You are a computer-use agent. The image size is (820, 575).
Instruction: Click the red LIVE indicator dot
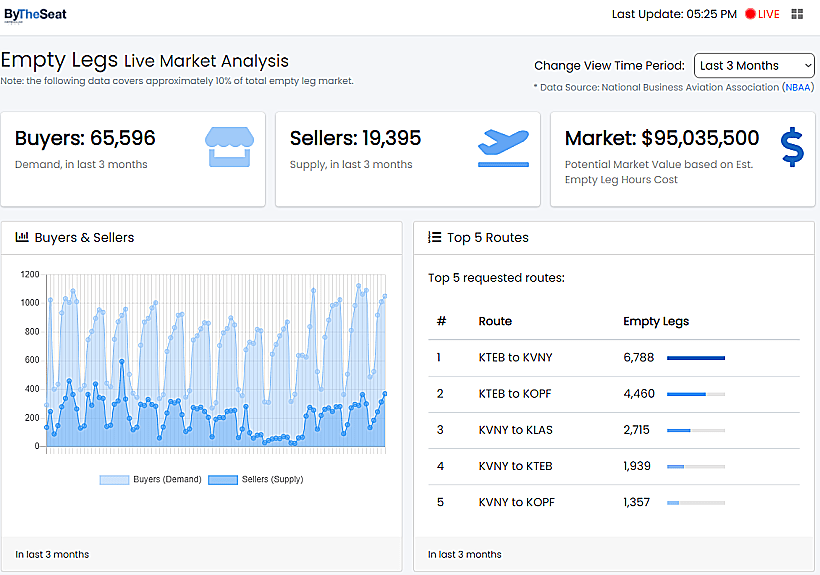pyautogui.click(x=750, y=14)
